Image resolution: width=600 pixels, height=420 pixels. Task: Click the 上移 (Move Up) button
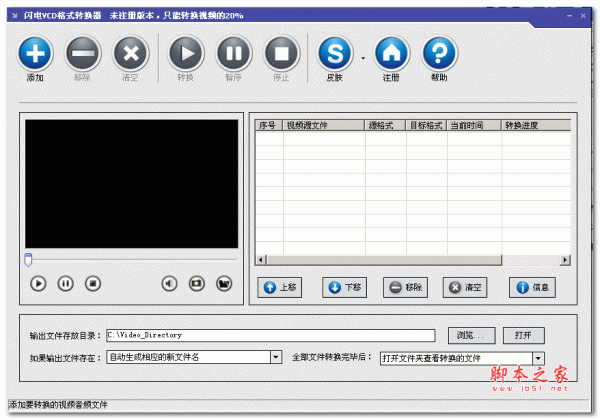[x=280, y=287]
